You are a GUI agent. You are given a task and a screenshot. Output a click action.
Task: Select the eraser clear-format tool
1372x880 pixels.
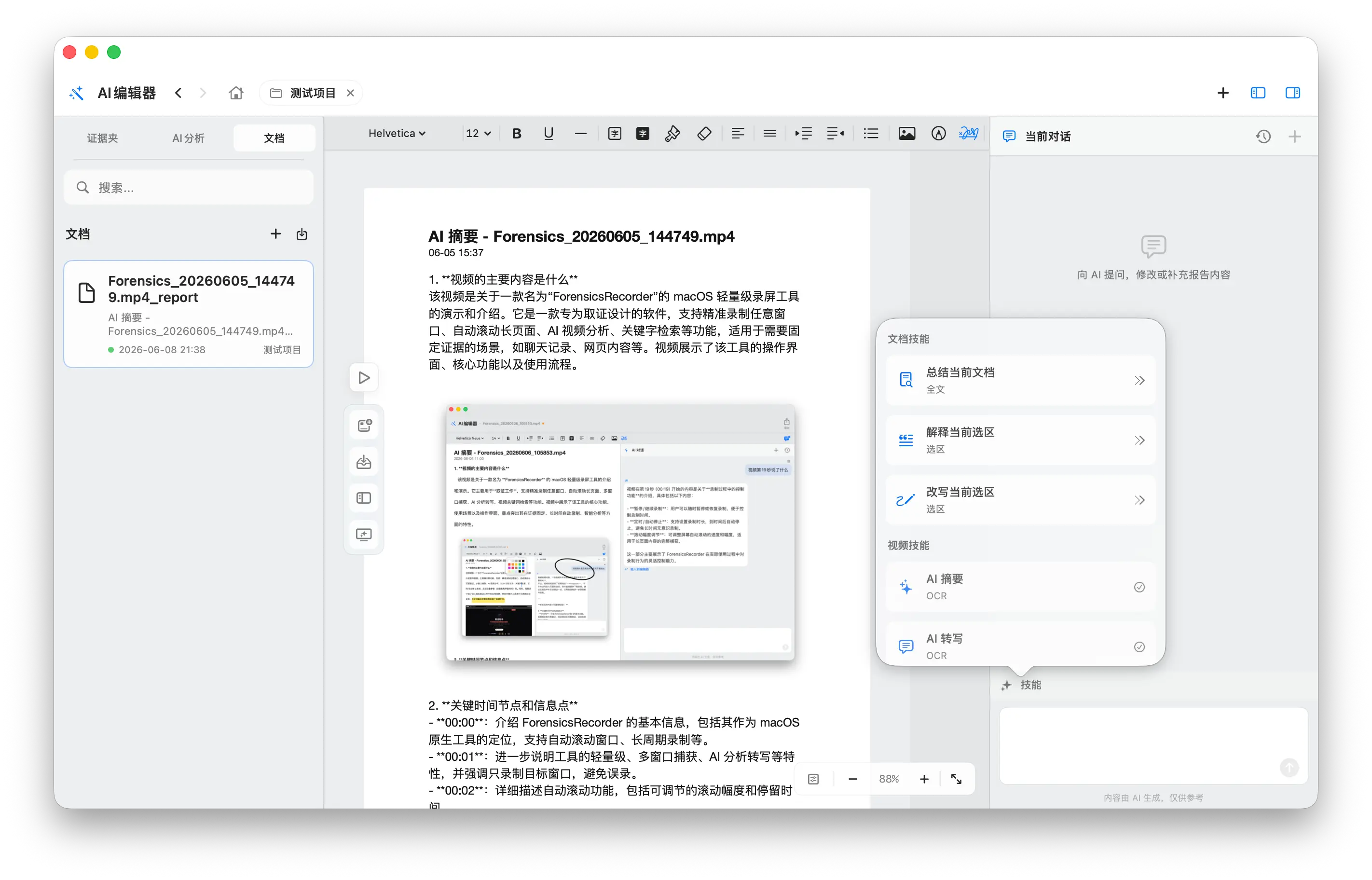704,133
